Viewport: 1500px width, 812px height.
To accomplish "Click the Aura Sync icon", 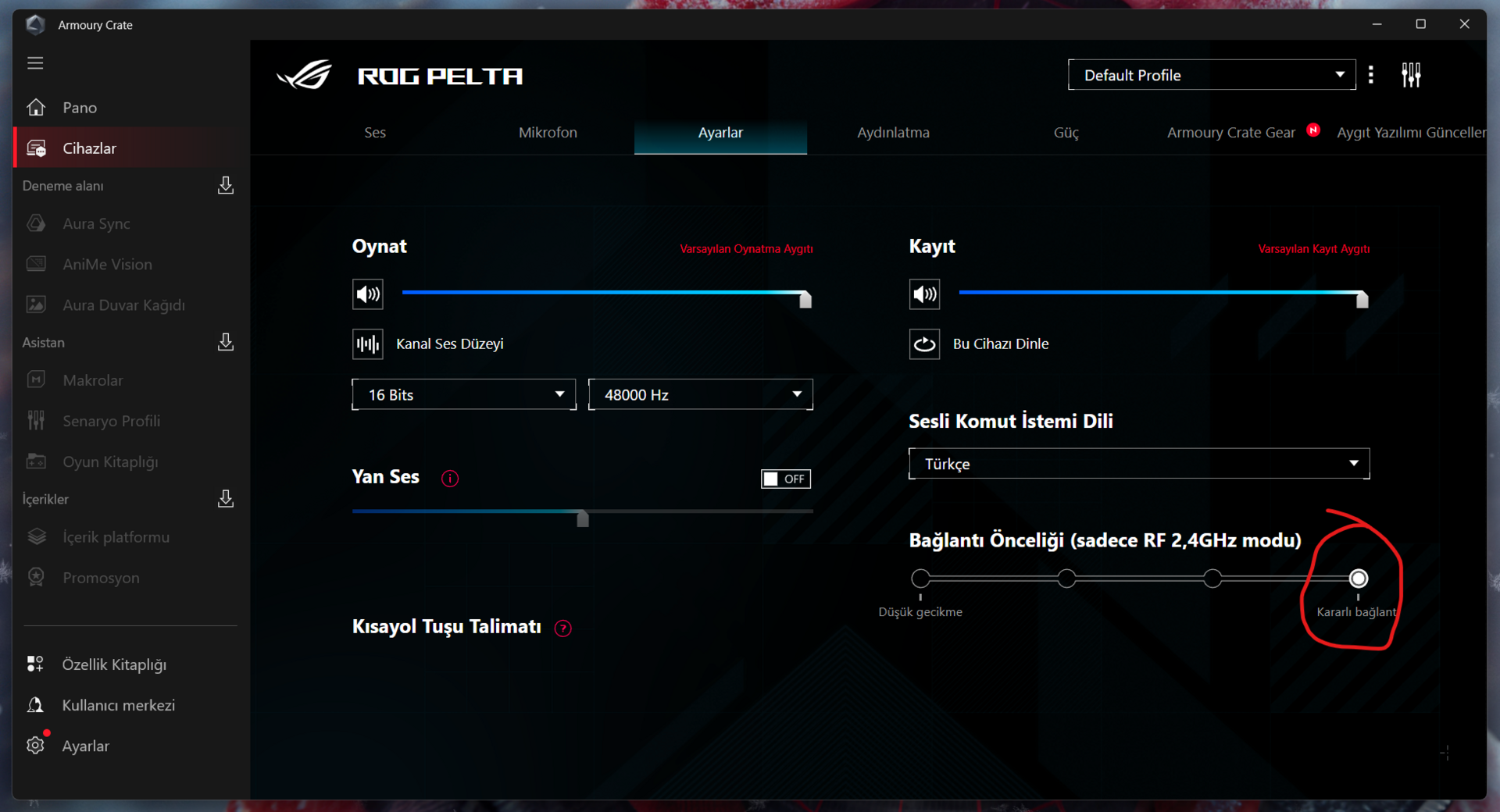I will (36, 223).
